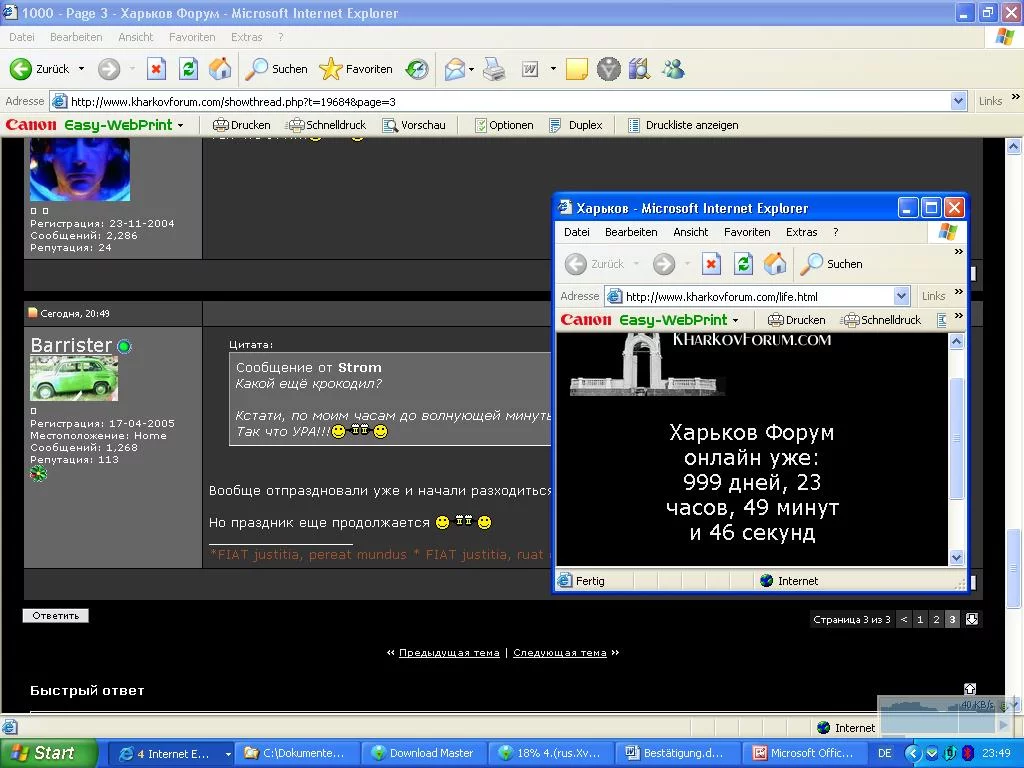Expand popup window address dropdown

coord(901,296)
